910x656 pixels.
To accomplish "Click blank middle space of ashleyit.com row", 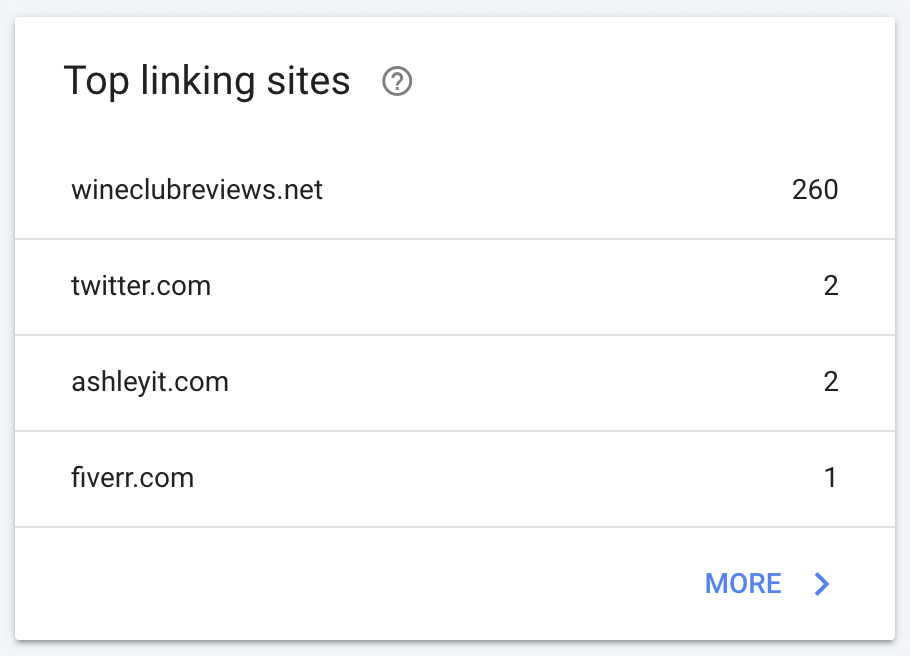I will [522, 382].
